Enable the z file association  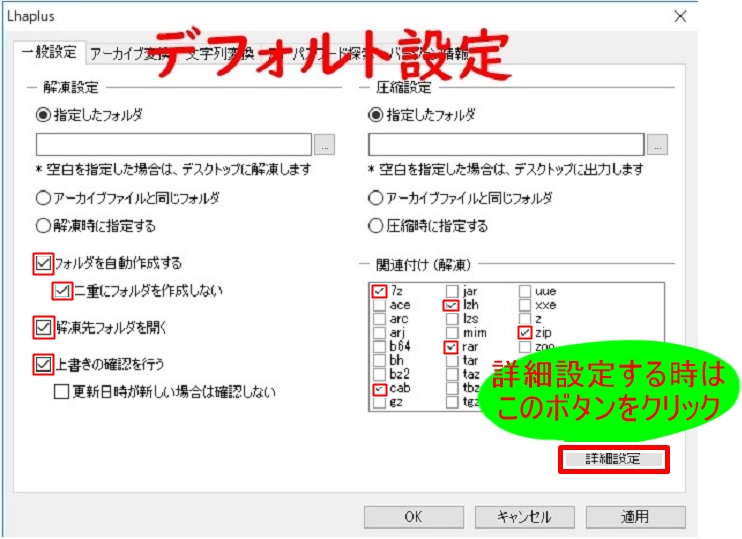(525, 319)
